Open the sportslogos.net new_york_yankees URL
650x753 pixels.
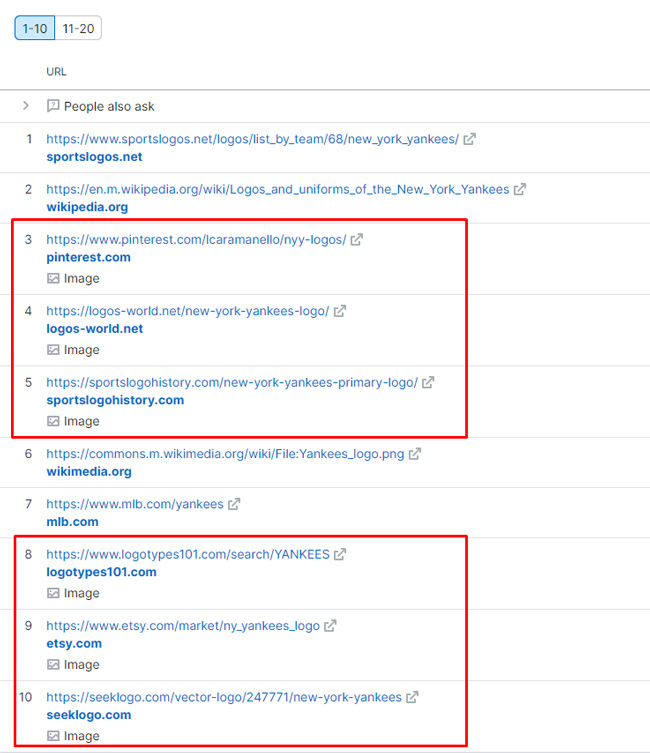(253, 139)
